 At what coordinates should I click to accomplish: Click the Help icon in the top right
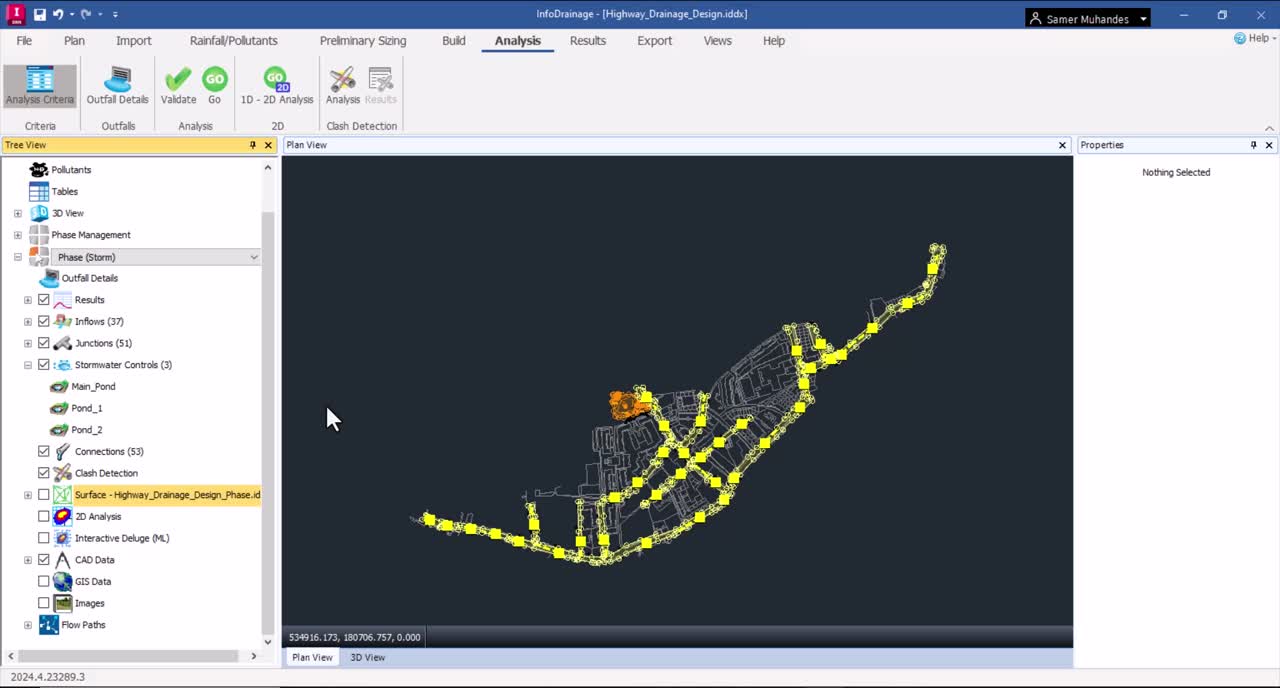[1240, 38]
